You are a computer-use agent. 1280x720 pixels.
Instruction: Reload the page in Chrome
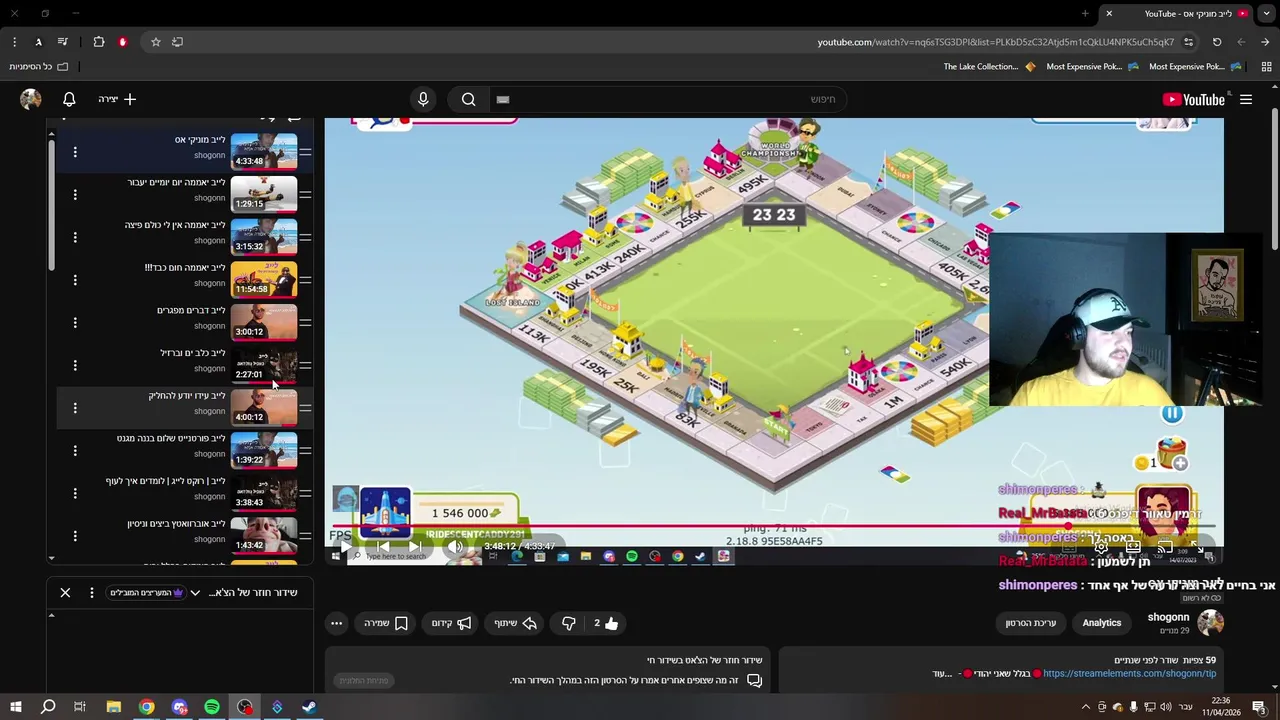click(x=1217, y=42)
